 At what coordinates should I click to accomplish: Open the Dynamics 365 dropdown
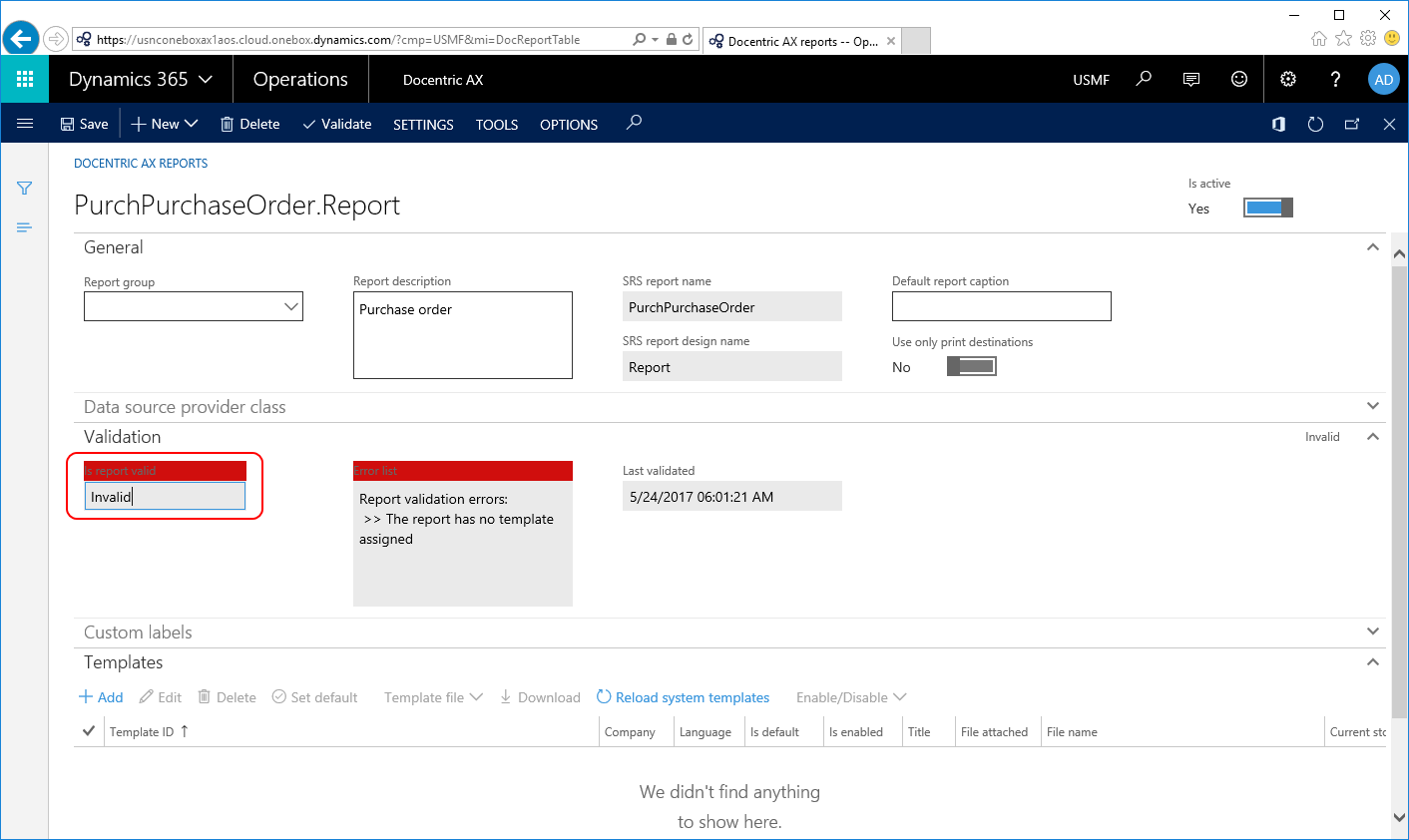pyautogui.click(x=140, y=79)
